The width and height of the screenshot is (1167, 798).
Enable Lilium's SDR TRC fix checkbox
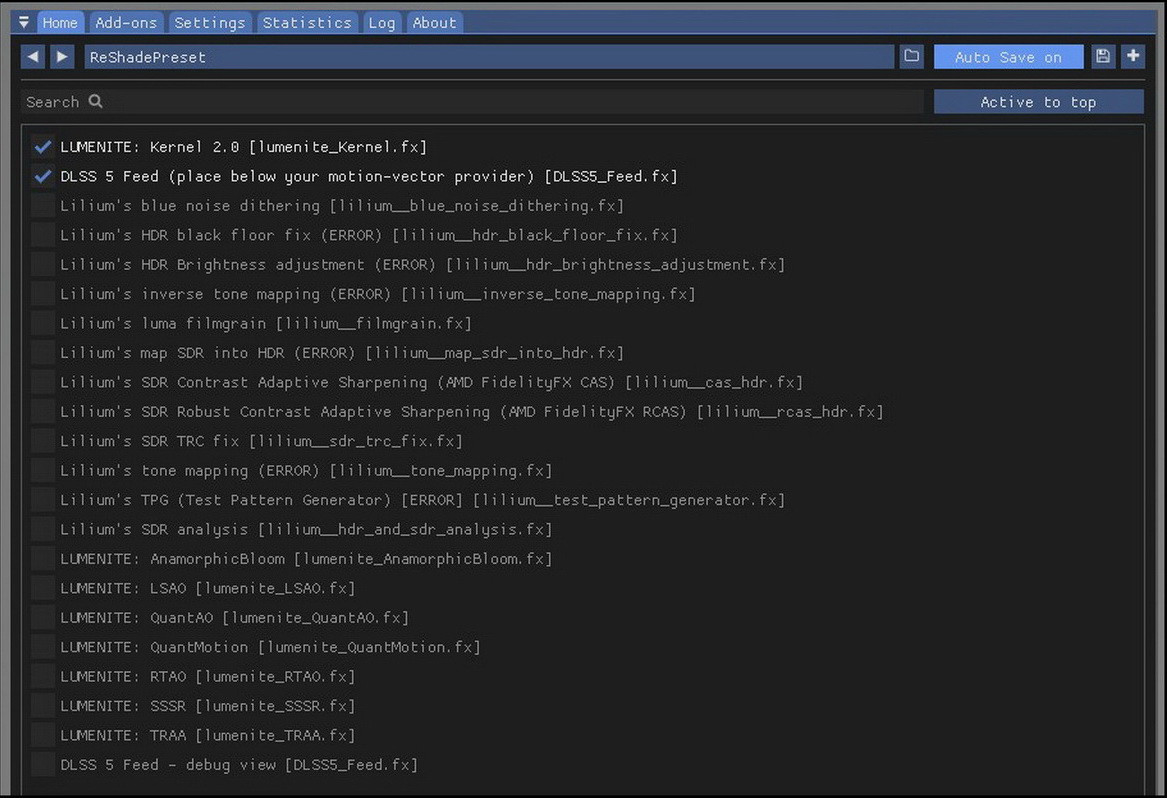coord(43,441)
